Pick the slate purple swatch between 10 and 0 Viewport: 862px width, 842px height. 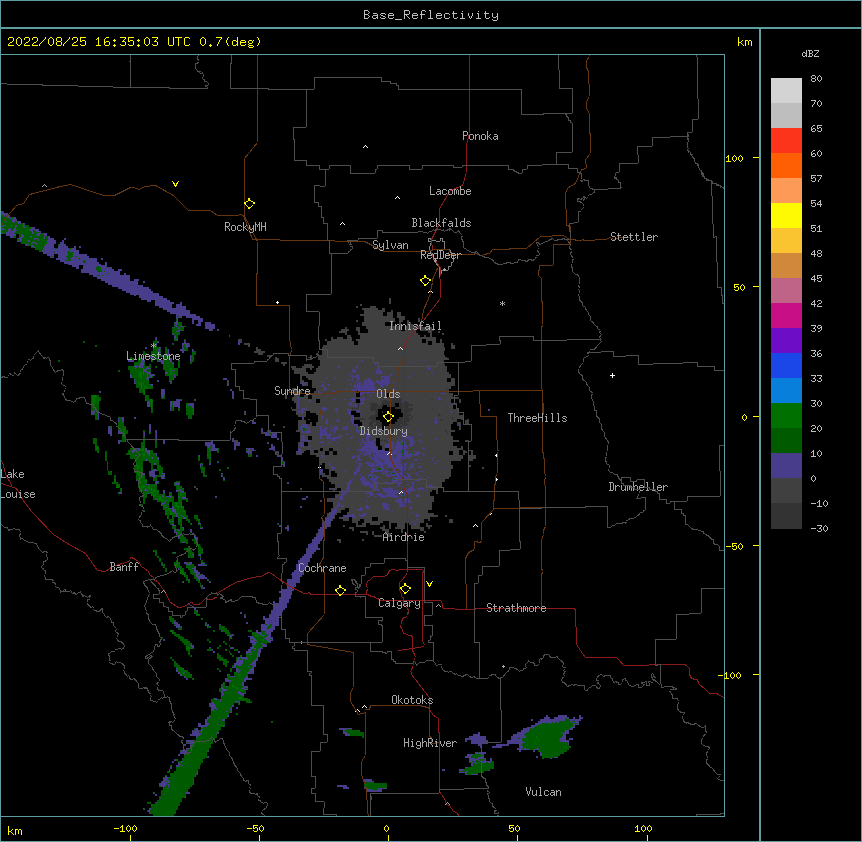[x=786, y=466]
